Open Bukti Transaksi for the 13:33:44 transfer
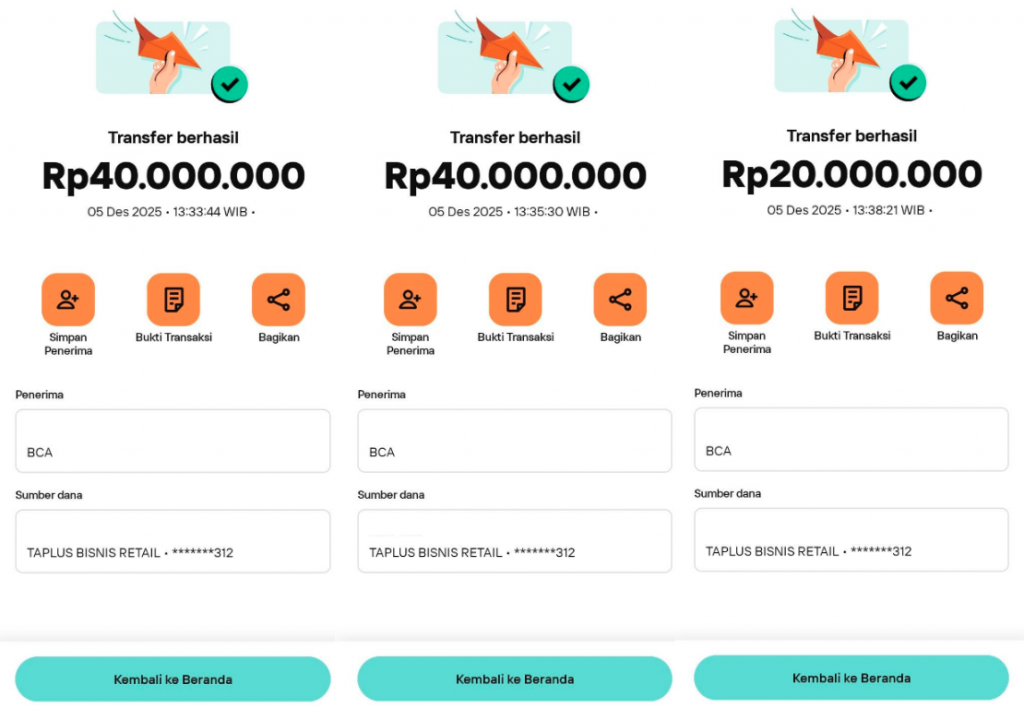1024x708 pixels. click(x=173, y=299)
